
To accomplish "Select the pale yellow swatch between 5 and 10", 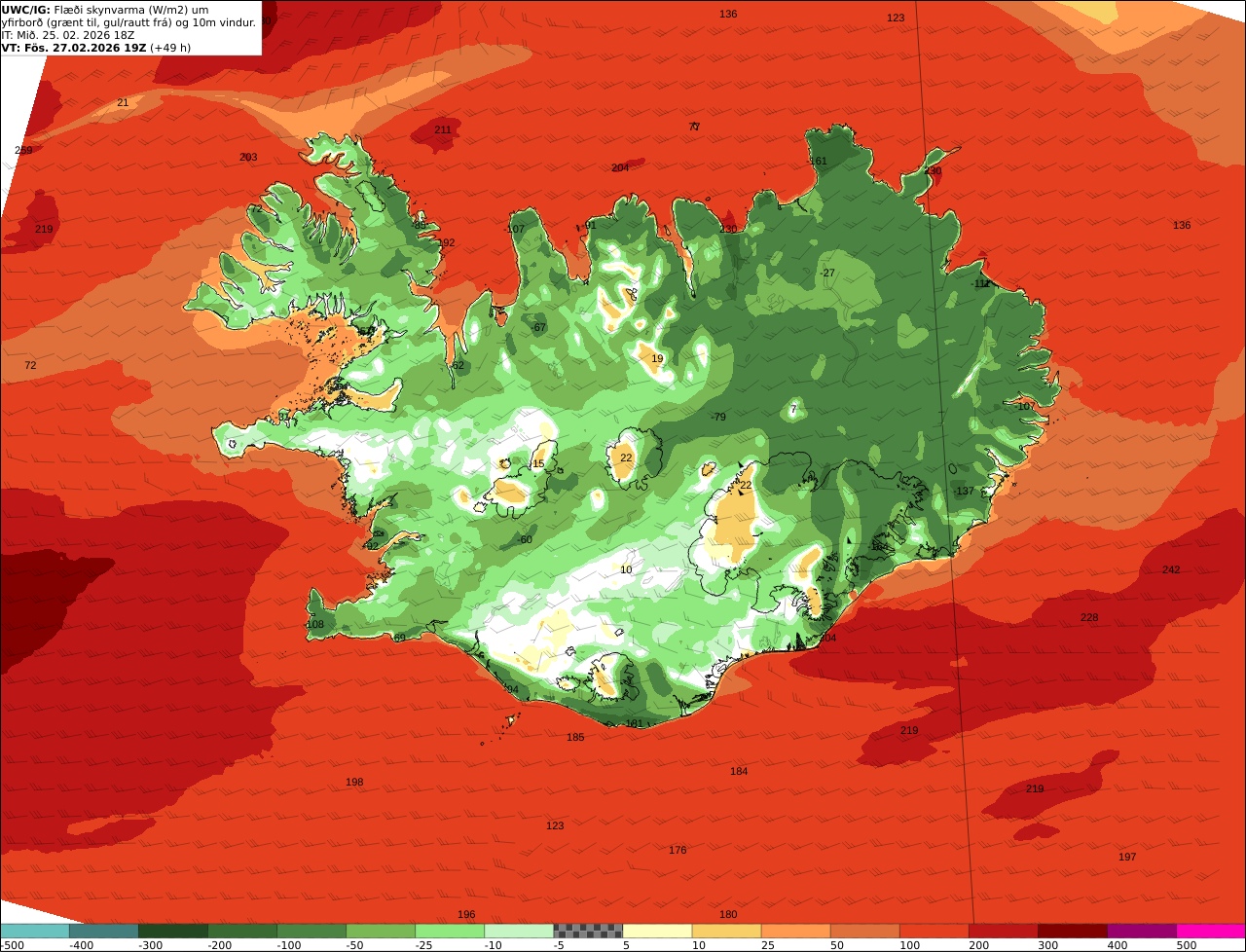I will click(x=657, y=931).
